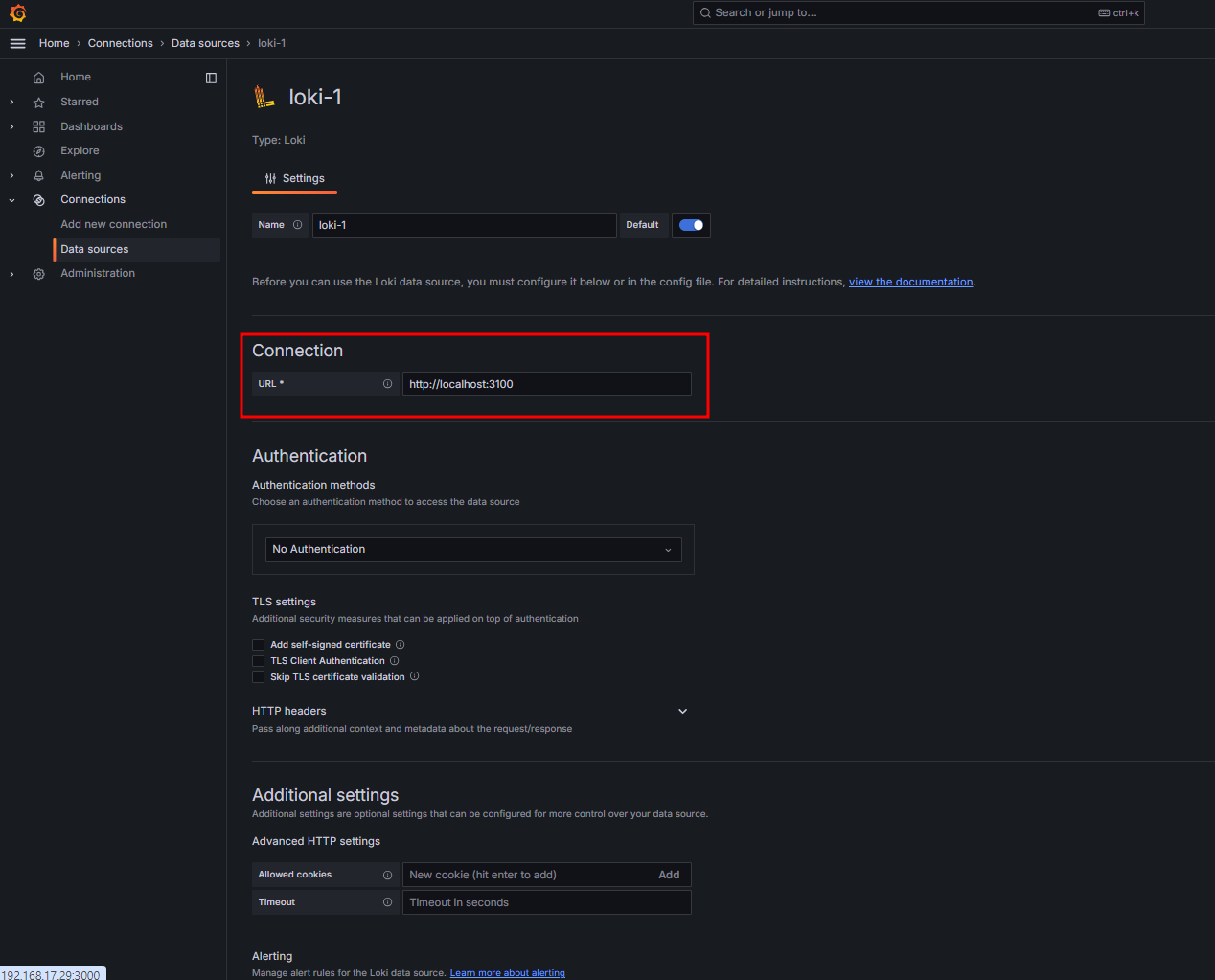Click the Grafana logo icon
This screenshot has width=1215, height=980.
point(17,13)
